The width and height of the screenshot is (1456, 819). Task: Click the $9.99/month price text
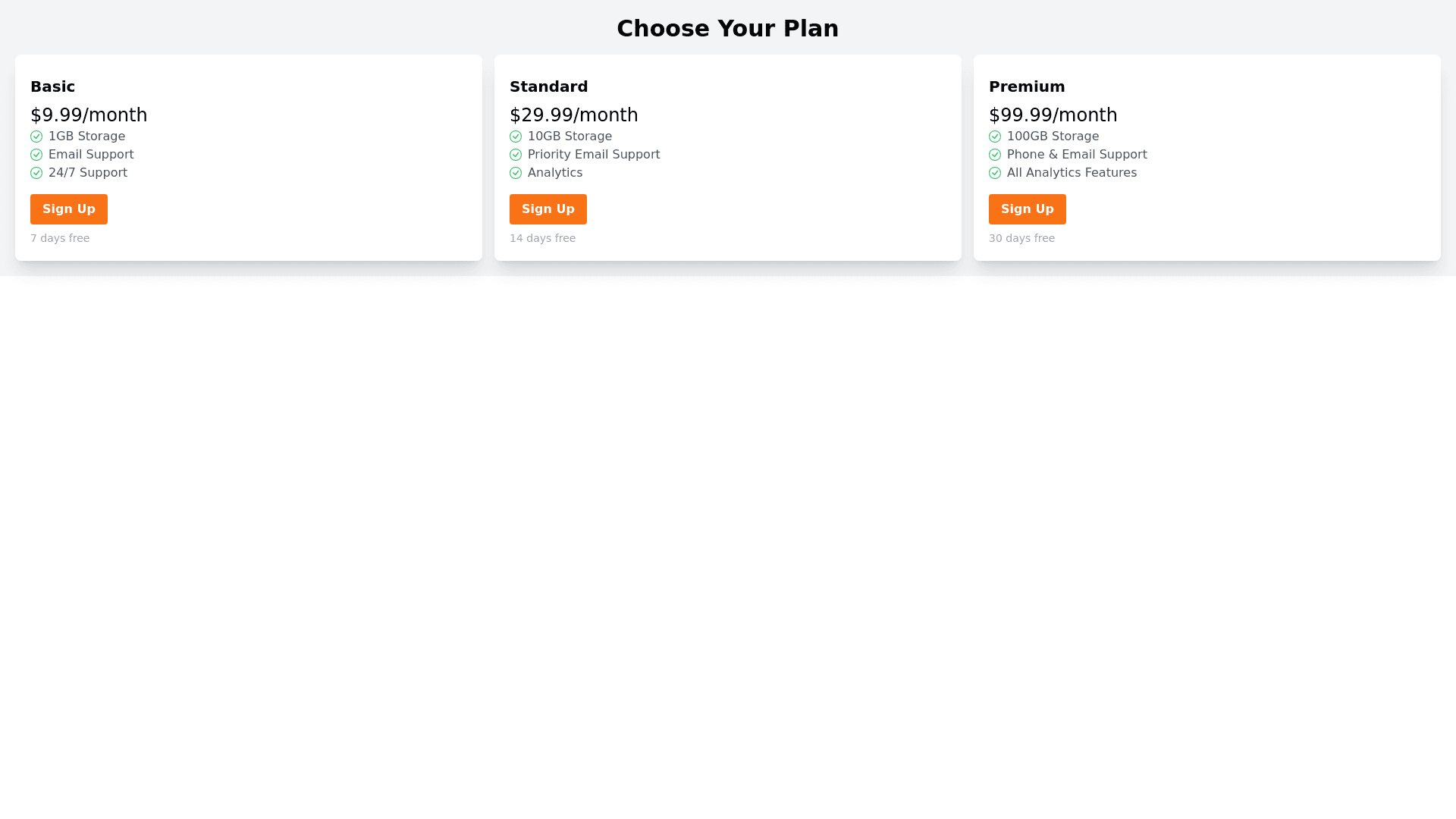click(89, 115)
